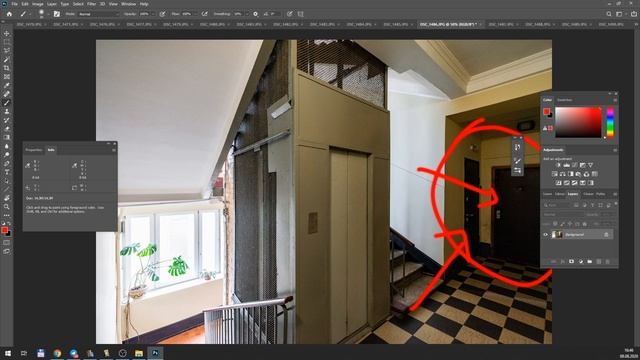This screenshot has width=640, height=360.
Task: Select the Move tool
Action: click(x=7, y=33)
